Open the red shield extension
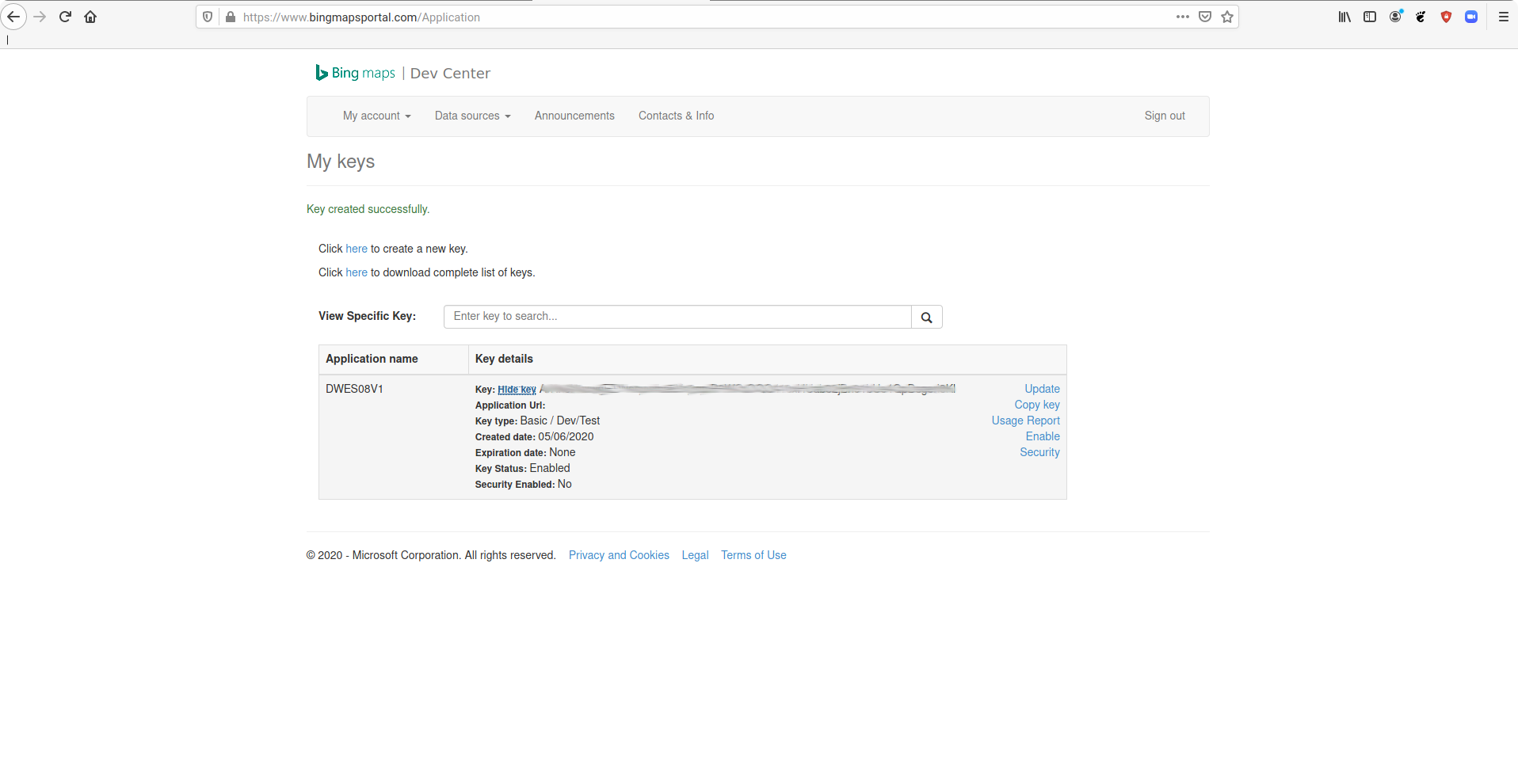This screenshot has width=1518, height=784. (1446, 17)
